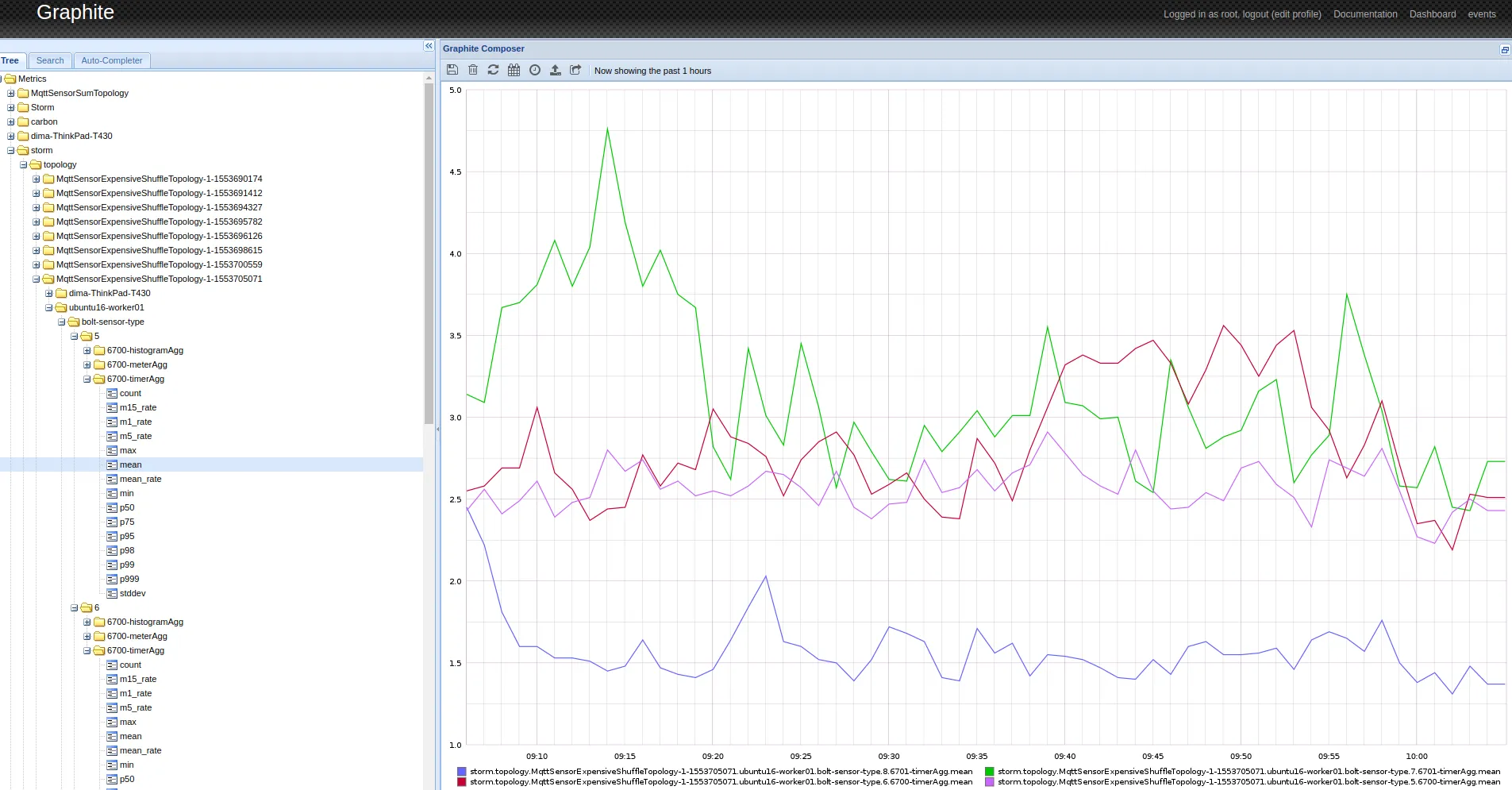Refresh the graph with the reload icon

(x=493, y=70)
